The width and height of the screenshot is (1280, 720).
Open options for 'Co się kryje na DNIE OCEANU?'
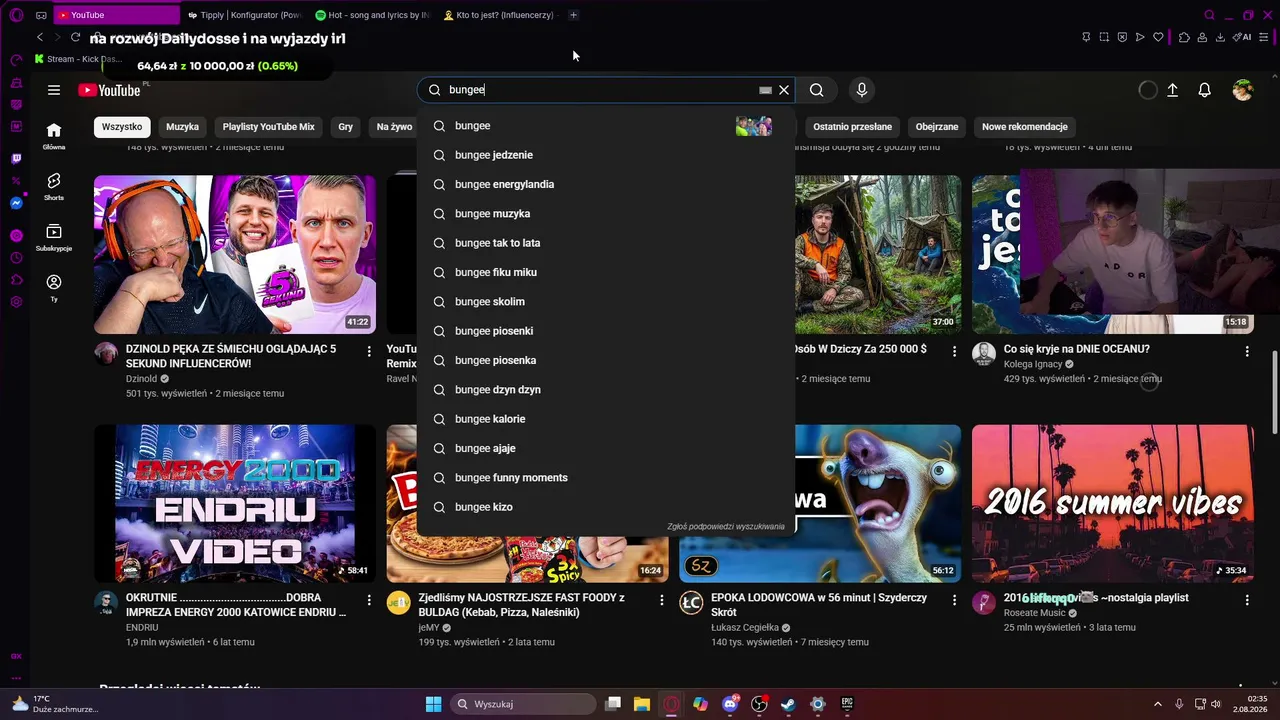click(1247, 351)
